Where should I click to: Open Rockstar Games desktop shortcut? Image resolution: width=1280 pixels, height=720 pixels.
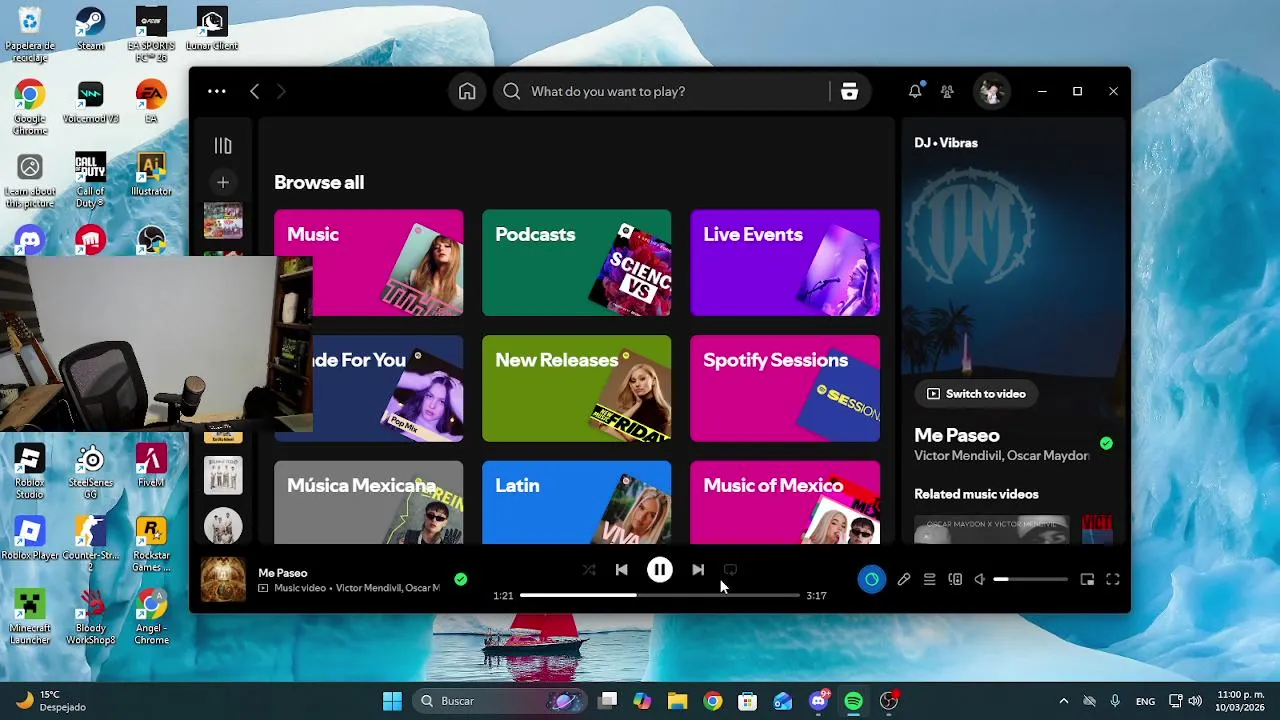pos(151,545)
